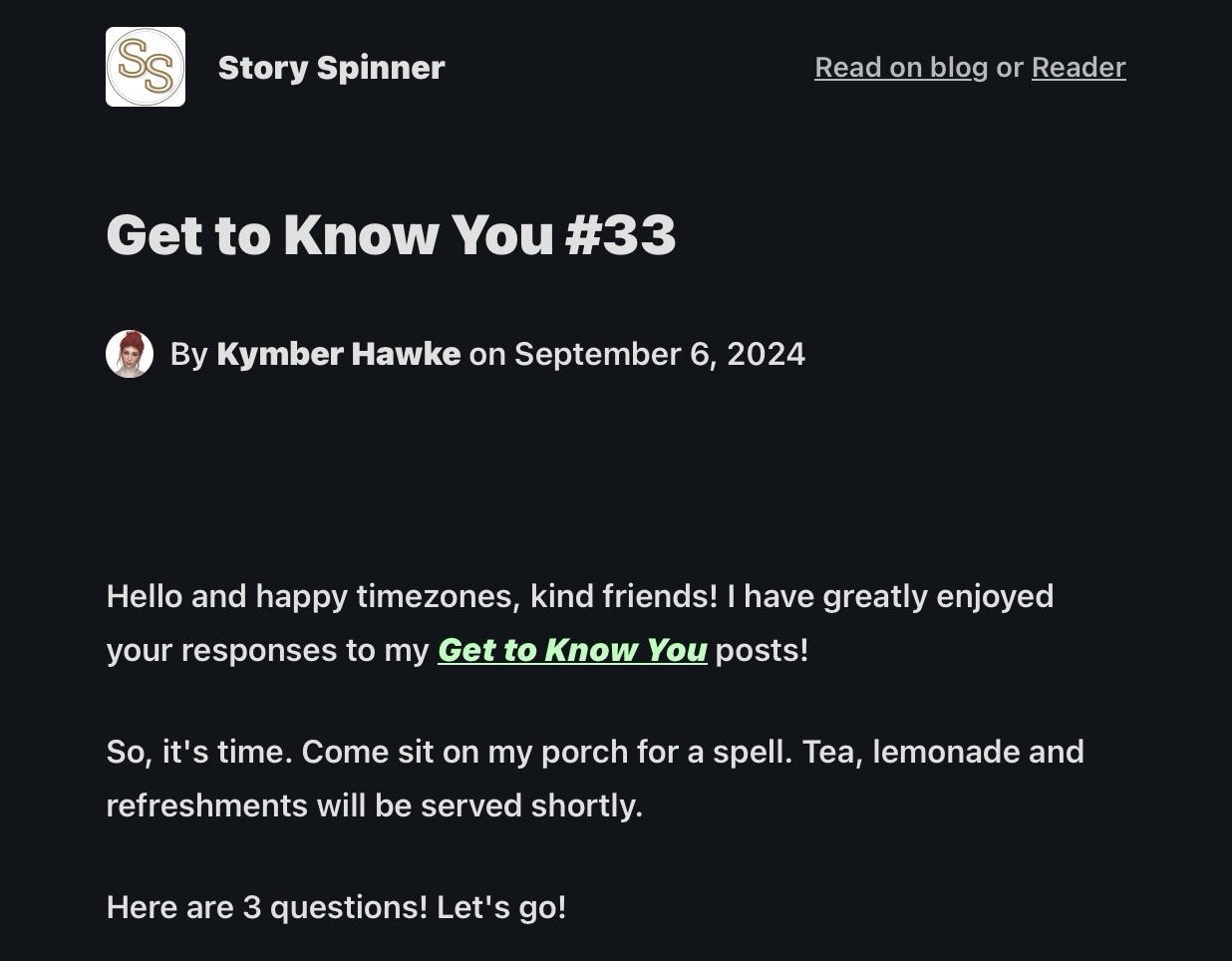Click the September 6, 2024 date
The height and width of the screenshot is (961, 1232).
pyautogui.click(x=659, y=354)
